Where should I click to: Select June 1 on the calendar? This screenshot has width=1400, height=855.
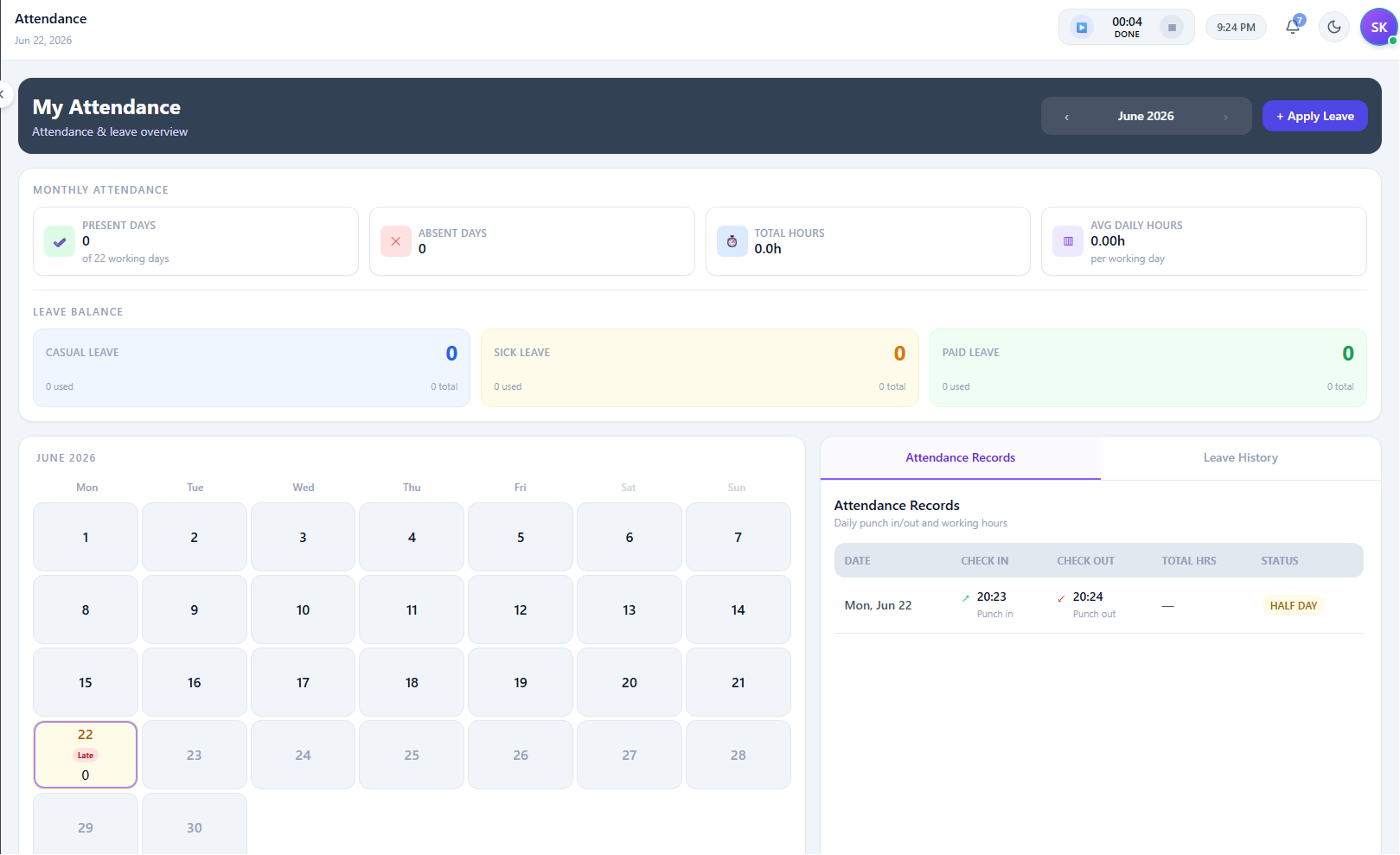86,537
